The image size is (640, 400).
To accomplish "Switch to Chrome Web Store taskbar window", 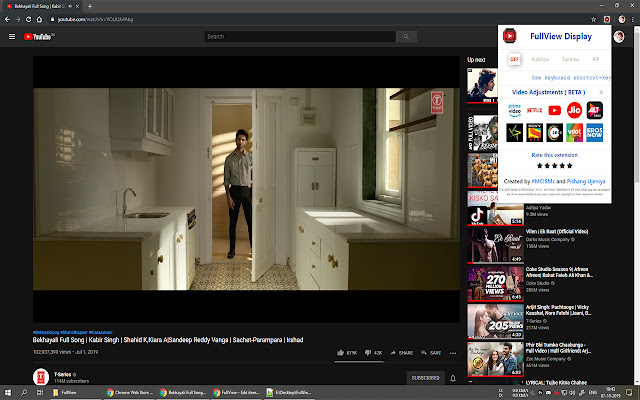I will pos(129,392).
